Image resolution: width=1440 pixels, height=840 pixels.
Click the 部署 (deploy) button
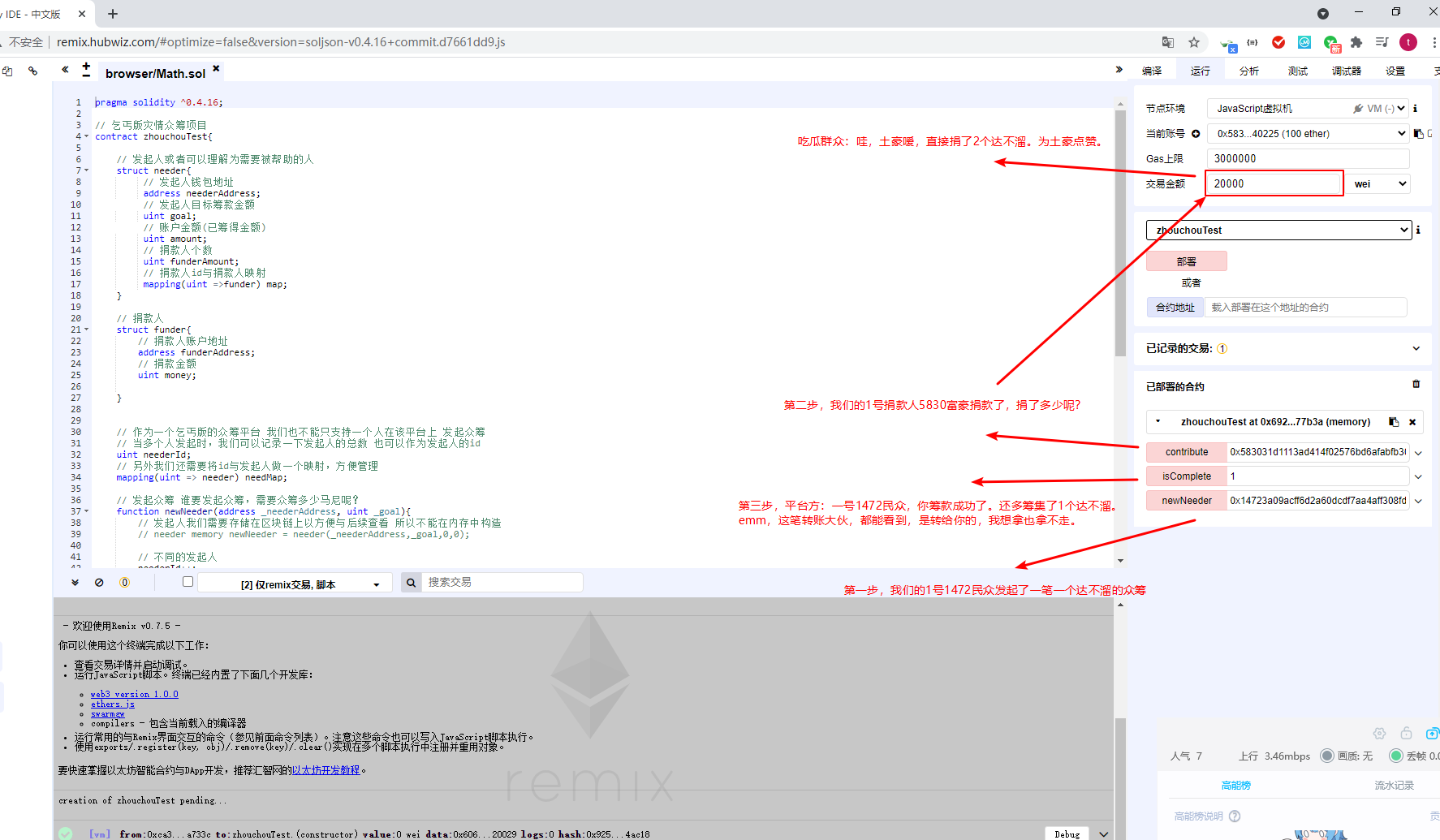pos(1187,261)
